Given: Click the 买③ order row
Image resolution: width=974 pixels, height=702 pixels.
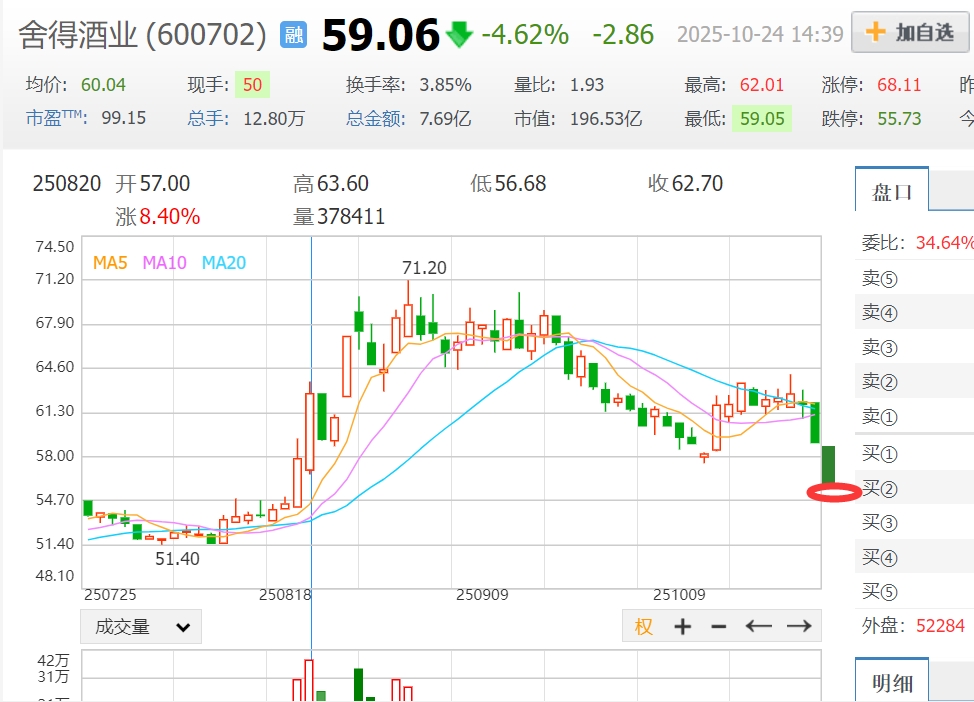Looking at the screenshot, I should tap(915, 522).
